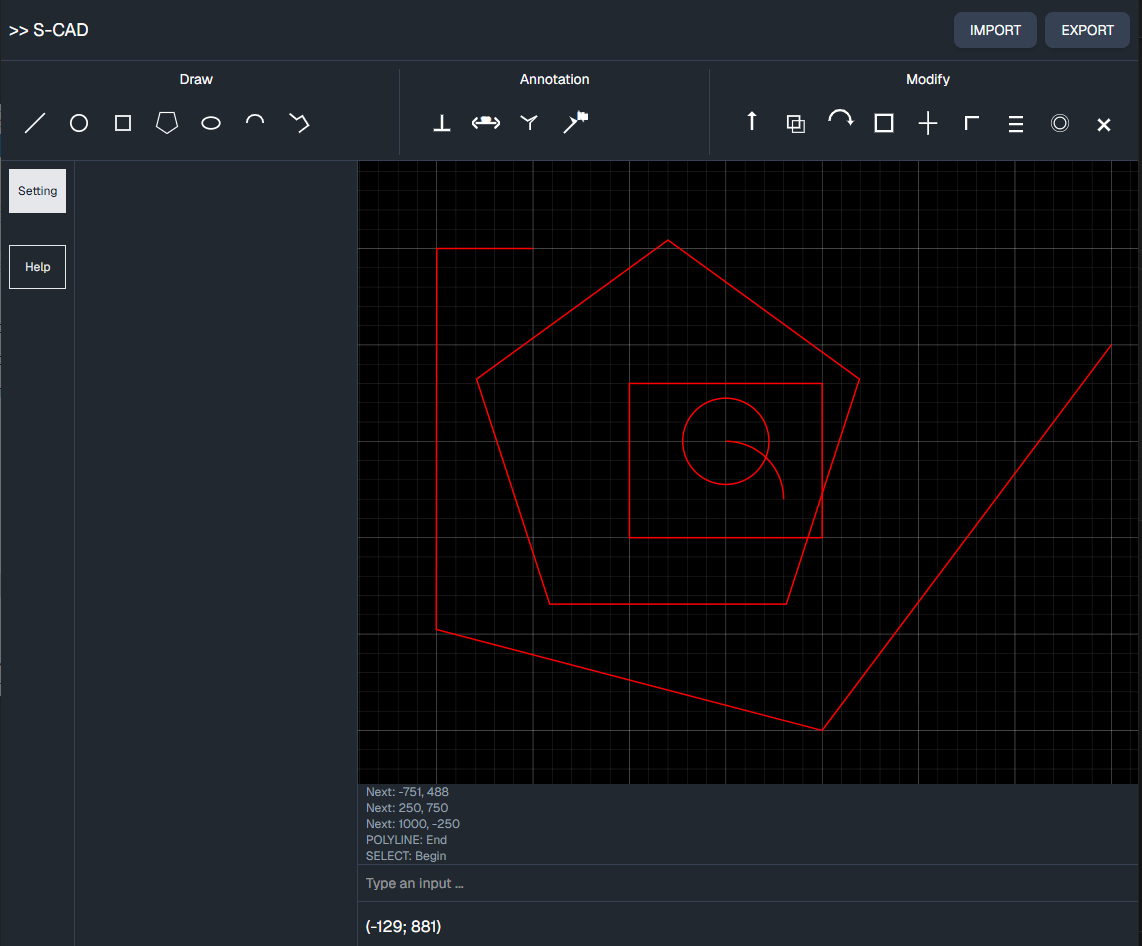Choose the Rectangle draw tool

coord(123,123)
